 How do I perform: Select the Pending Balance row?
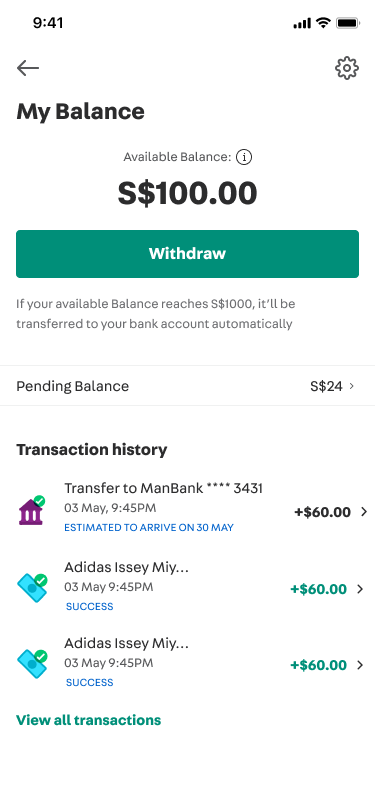188,386
